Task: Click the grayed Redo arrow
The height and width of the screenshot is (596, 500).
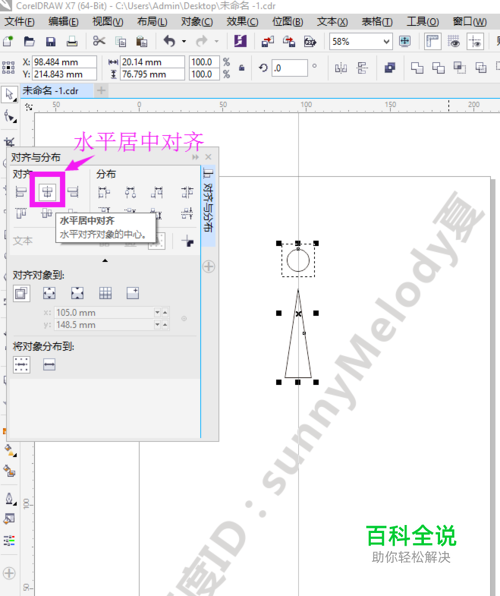Action: [202, 41]
